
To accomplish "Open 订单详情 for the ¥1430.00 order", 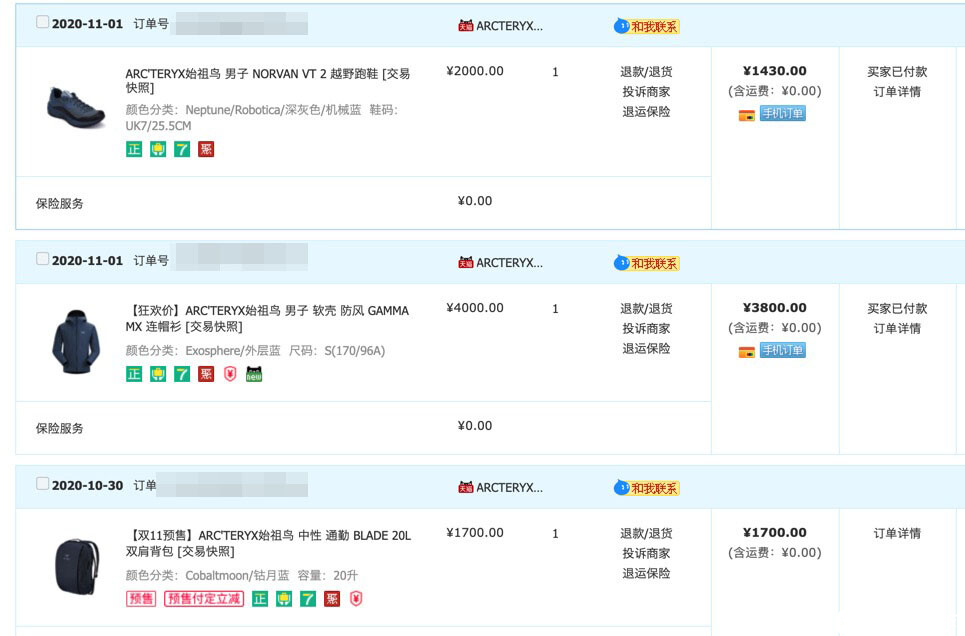I will point(897,92).
